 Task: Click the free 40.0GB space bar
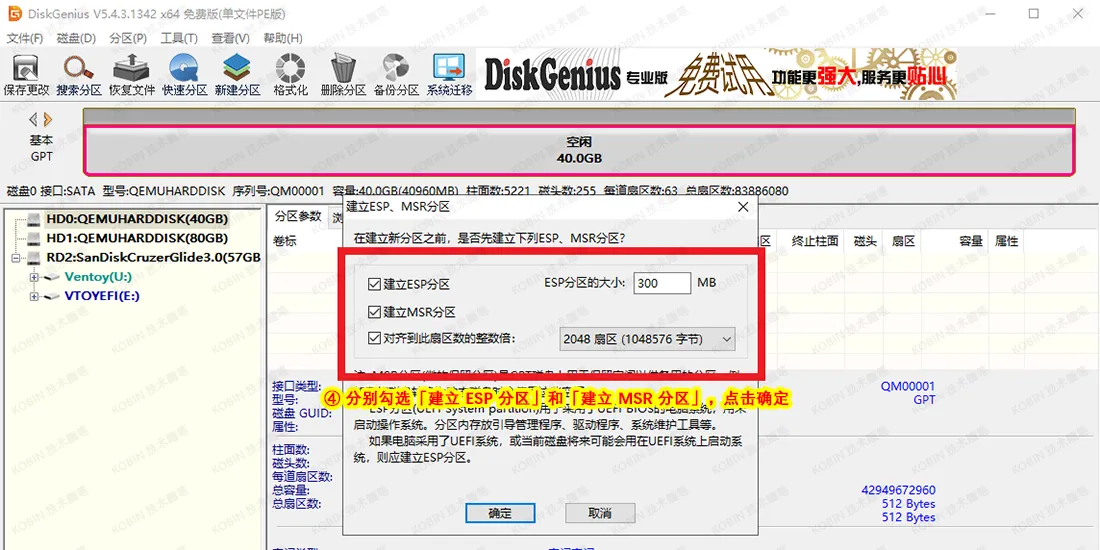click(x=579, y=150)
